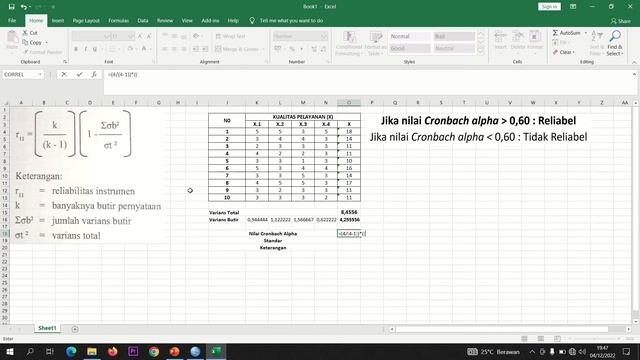This screenshot has width=640, height=360.
Task: Cancel the formula entry with X
Action: pyautogui.click(x=64, y=74)
